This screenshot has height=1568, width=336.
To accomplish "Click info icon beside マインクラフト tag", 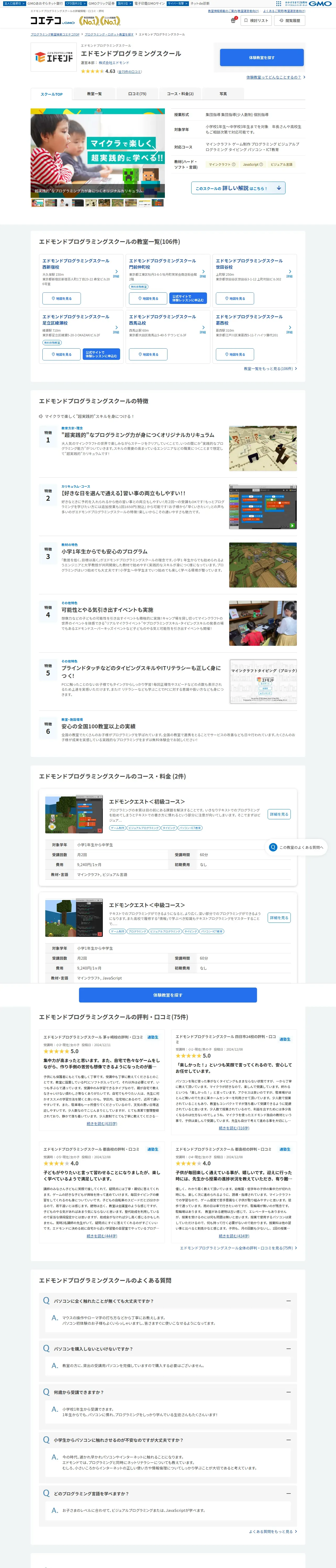I will (234, 164).
